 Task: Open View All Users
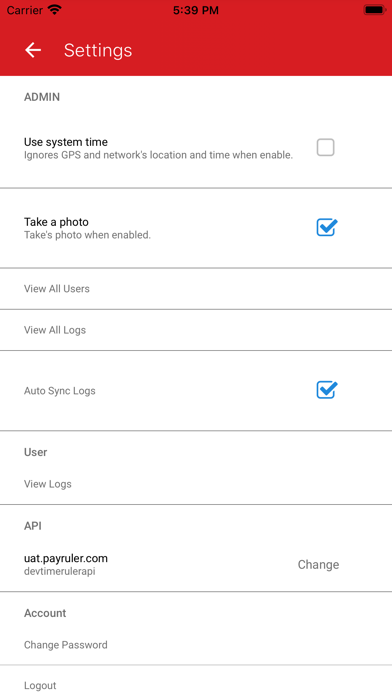tap(196, 289)
